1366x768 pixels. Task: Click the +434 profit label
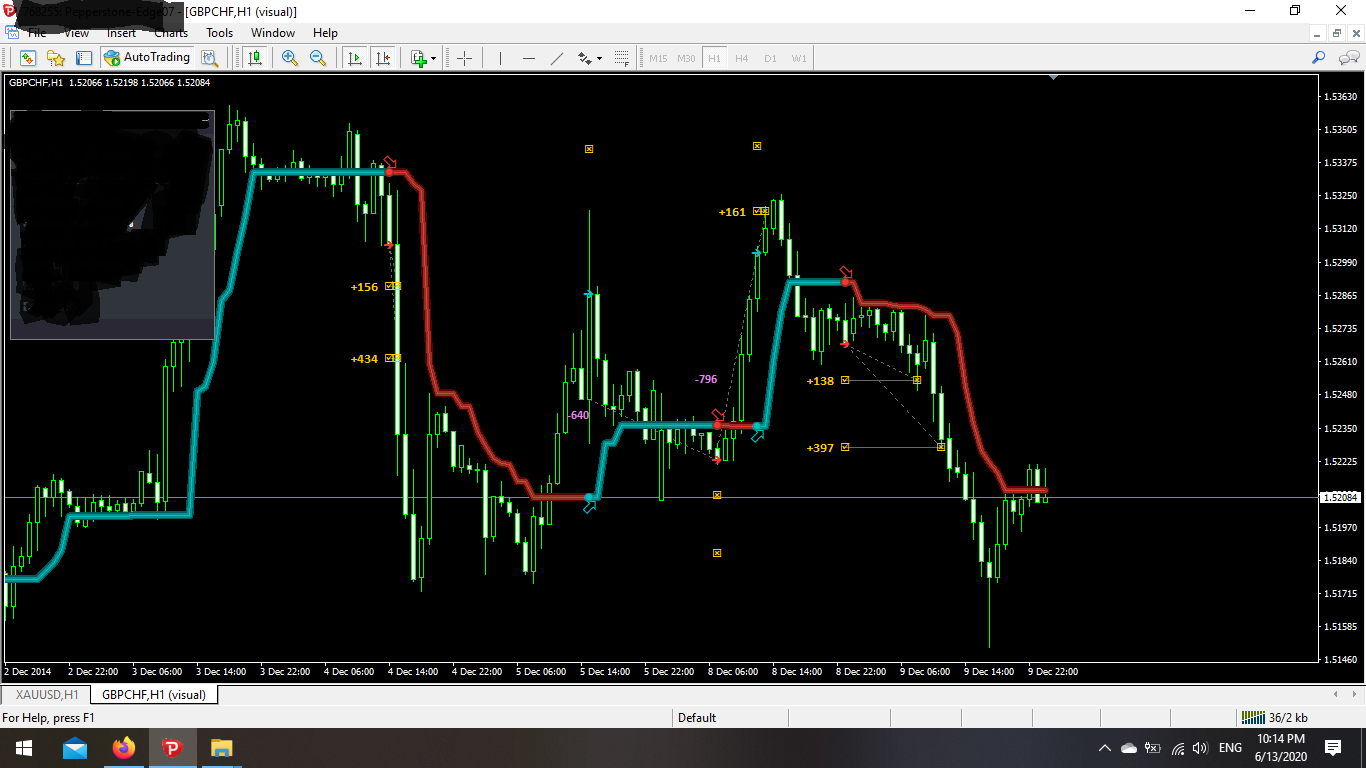pyautogui.click(x=364, y=359)
